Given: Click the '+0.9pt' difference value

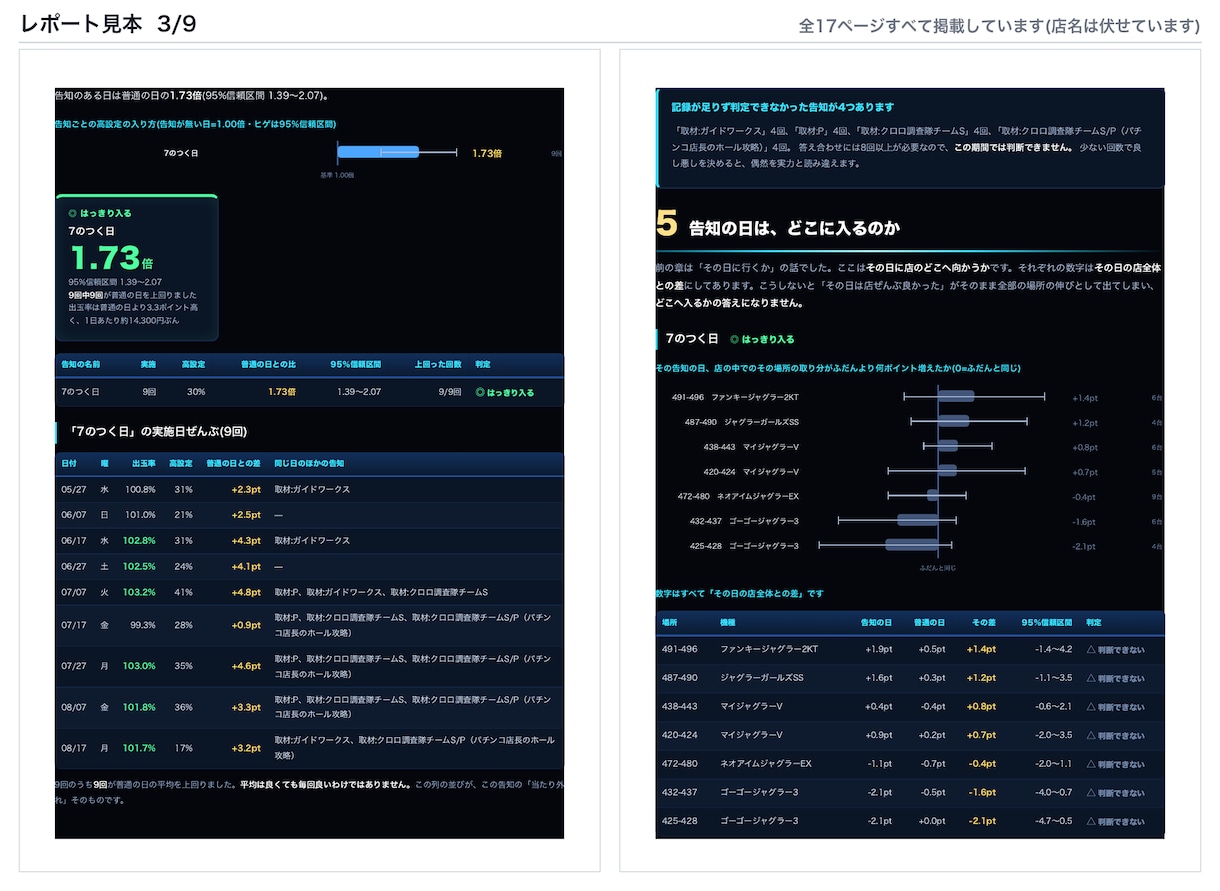Looking at the screenshot, I should (x=246, y=626).
